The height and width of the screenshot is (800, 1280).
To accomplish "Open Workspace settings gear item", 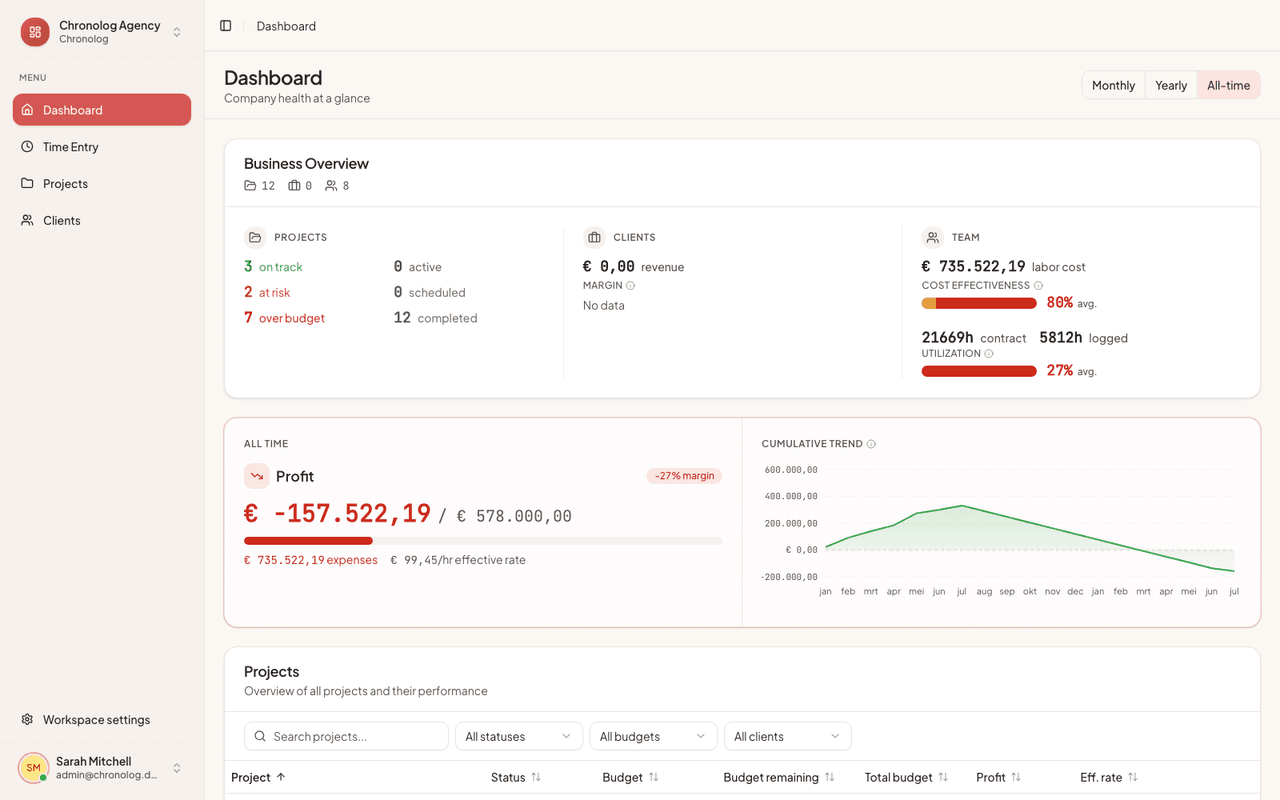I will [x=102, y=720].
